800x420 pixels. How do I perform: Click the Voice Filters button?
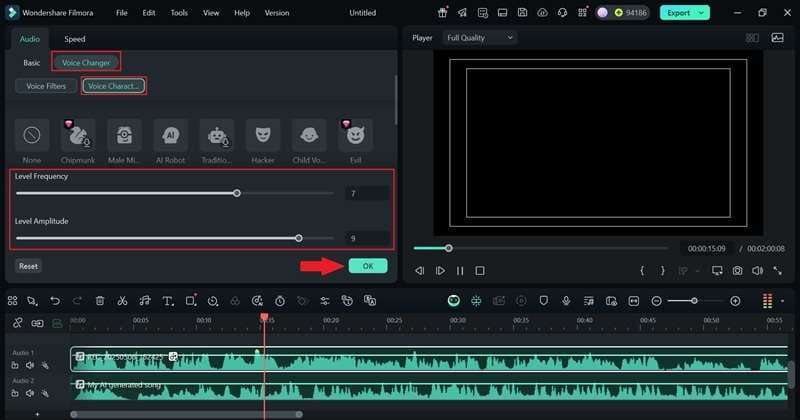tap(46, 86)
